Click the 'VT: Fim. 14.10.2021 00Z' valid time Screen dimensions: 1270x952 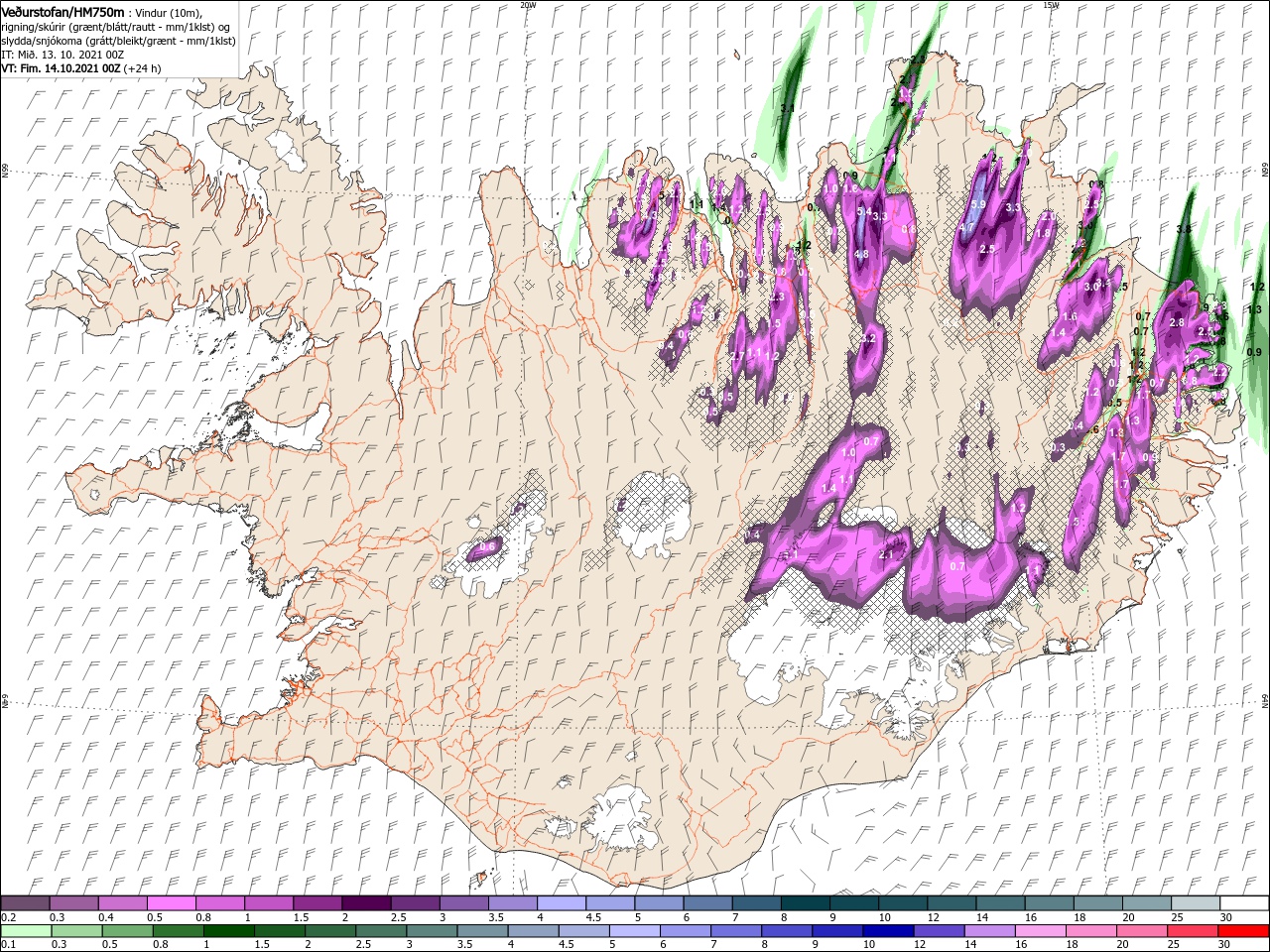[61, 68]
